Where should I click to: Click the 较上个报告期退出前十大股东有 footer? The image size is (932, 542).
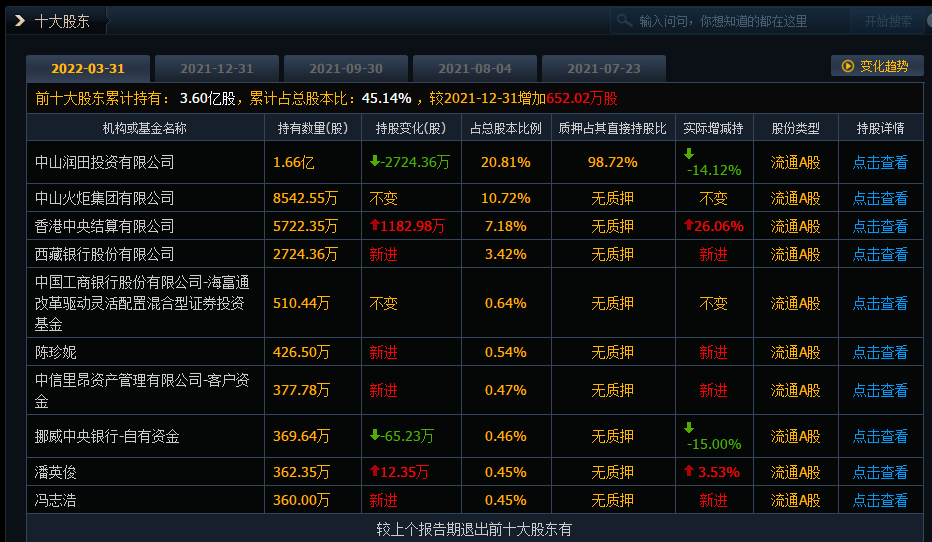coord(474,529)
